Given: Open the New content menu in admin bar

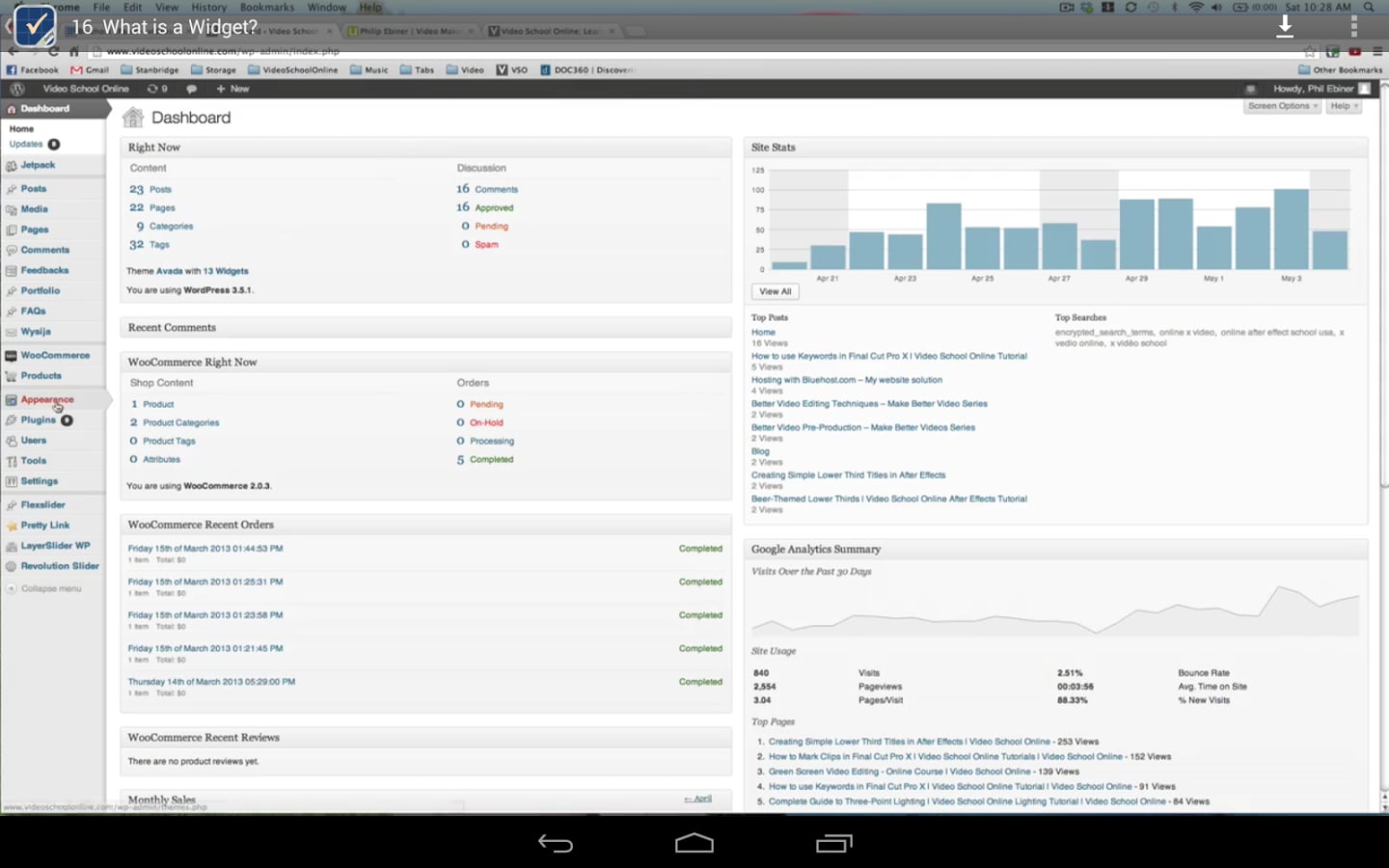Looking at the screenshot, I should 232,89.
